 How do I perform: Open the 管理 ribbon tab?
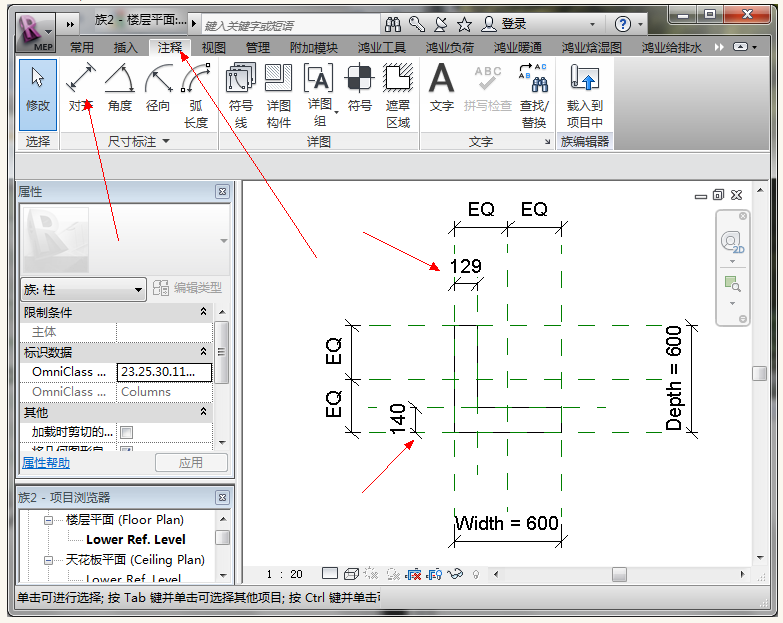coord(258,47)
